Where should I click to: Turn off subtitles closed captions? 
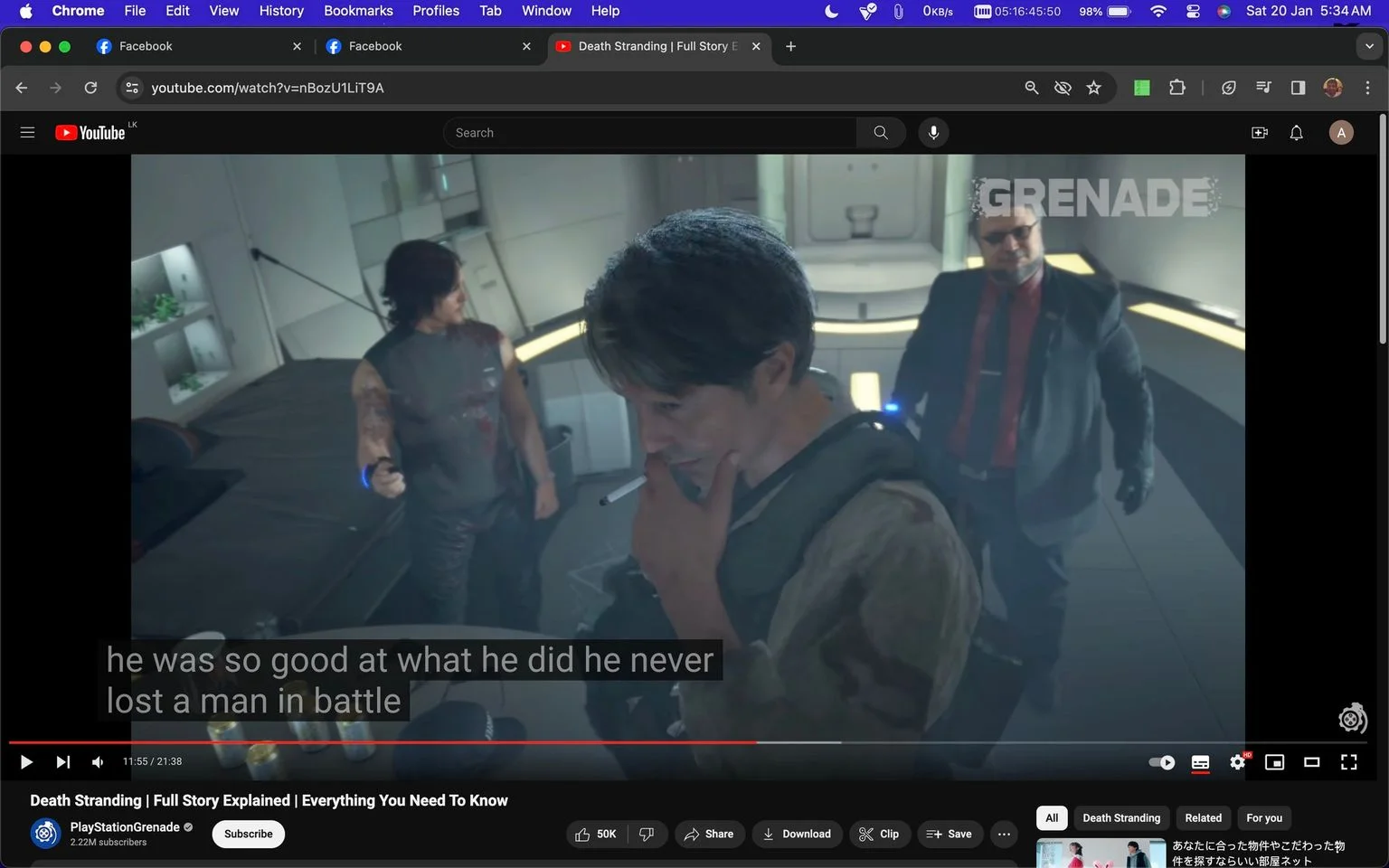click(x=1200, y=762)
